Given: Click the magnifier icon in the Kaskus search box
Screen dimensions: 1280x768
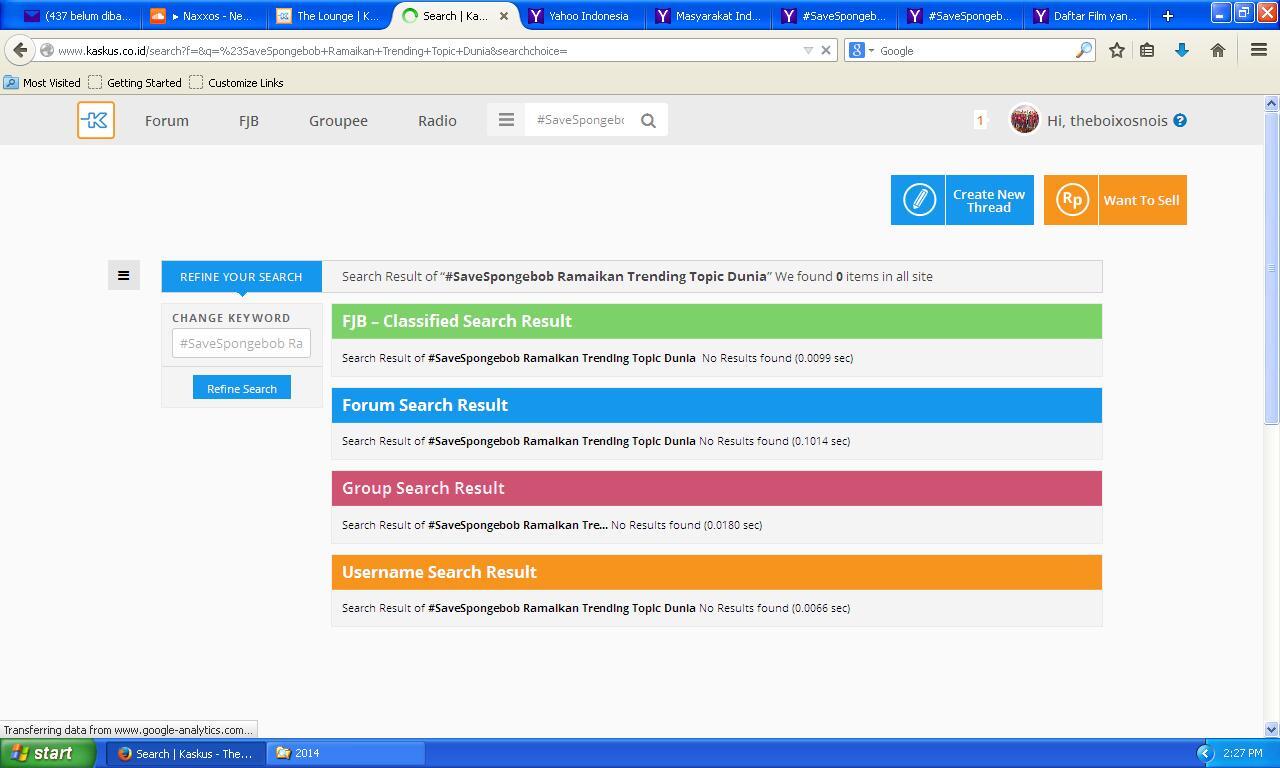Looking at the screenshot, I should 648,120.
